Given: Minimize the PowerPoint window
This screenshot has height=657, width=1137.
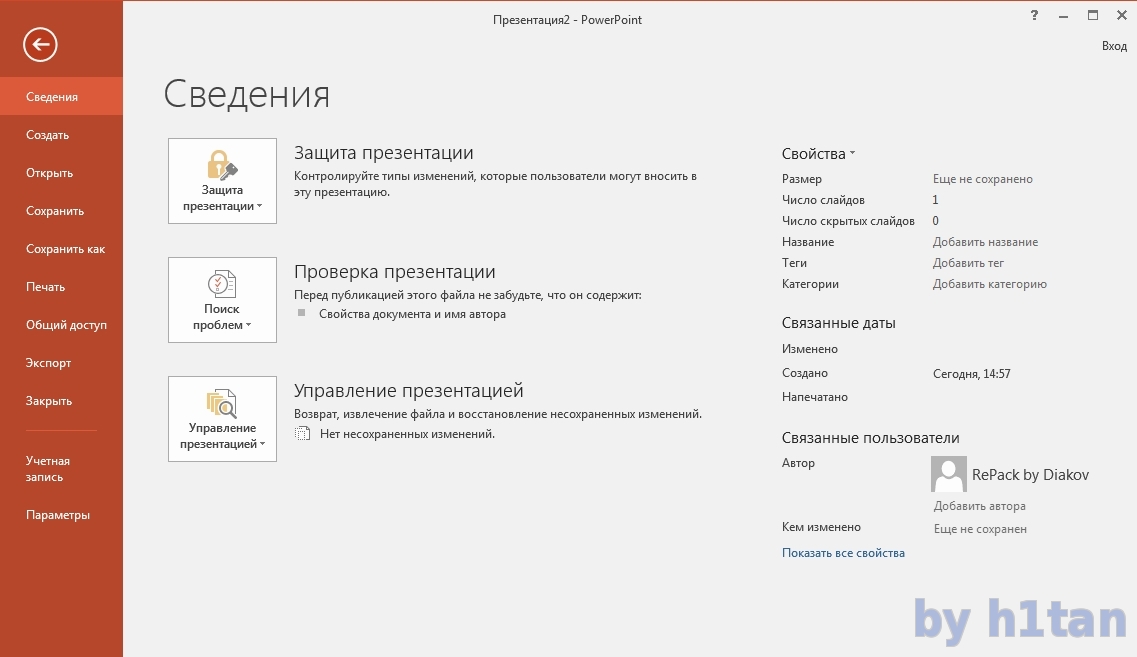Looking at the screenshot, I should [x=1063, y=16].
